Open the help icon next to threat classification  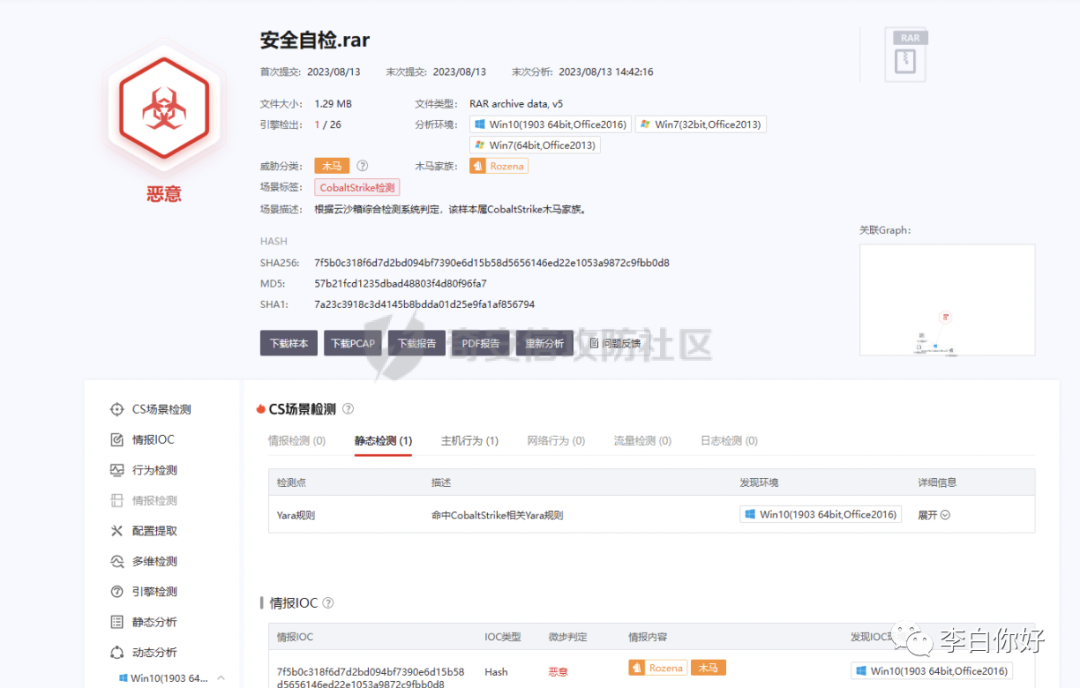(x=362, y=166)
